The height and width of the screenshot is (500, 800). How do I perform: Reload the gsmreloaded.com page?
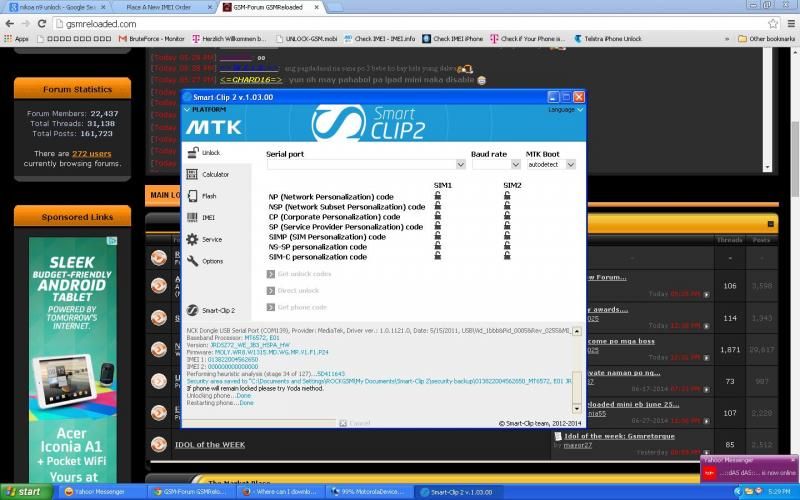click(42, 23)
